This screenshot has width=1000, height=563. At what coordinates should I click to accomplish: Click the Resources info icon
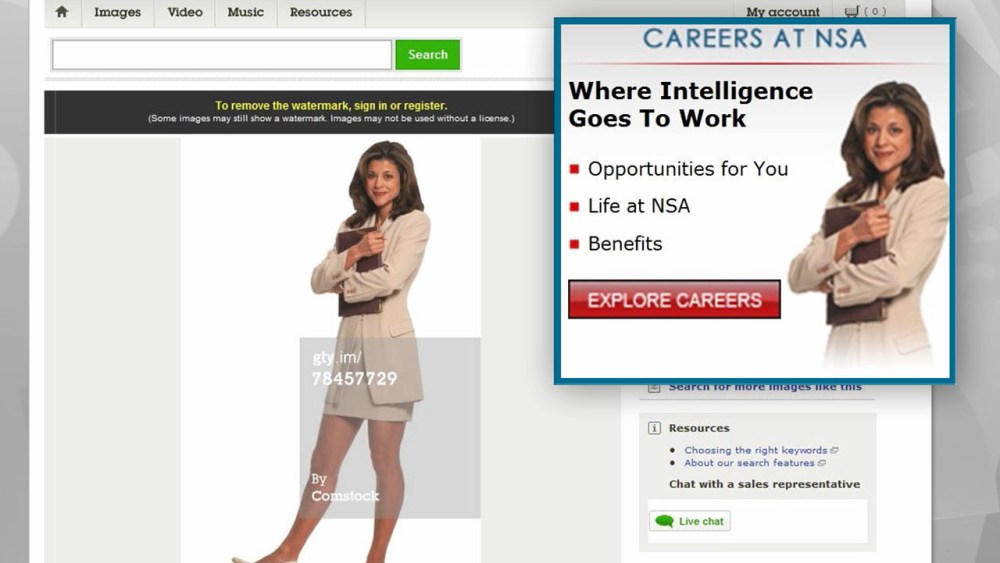[654, 428]
